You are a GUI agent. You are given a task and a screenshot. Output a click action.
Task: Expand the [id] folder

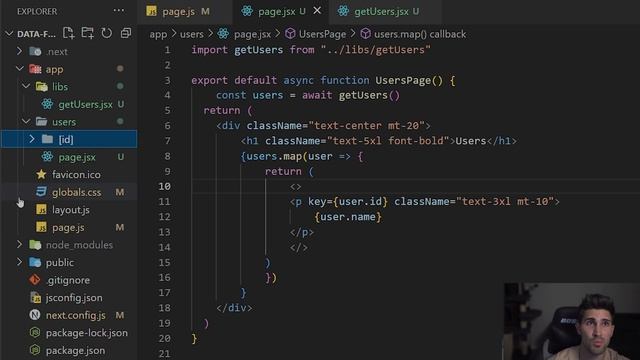tap(32, 139)
